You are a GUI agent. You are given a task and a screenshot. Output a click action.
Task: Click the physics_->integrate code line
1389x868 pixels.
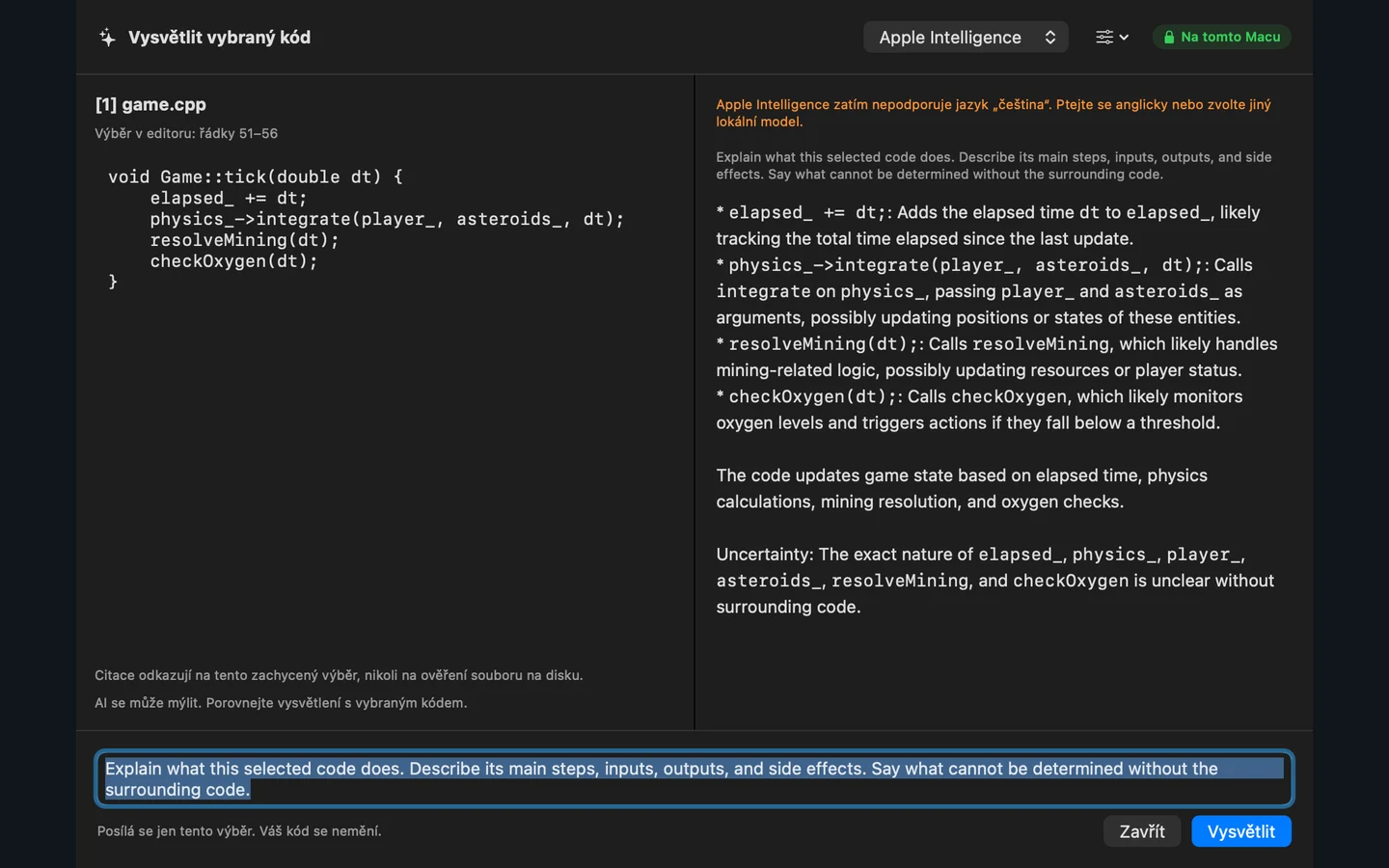point(387,219)
